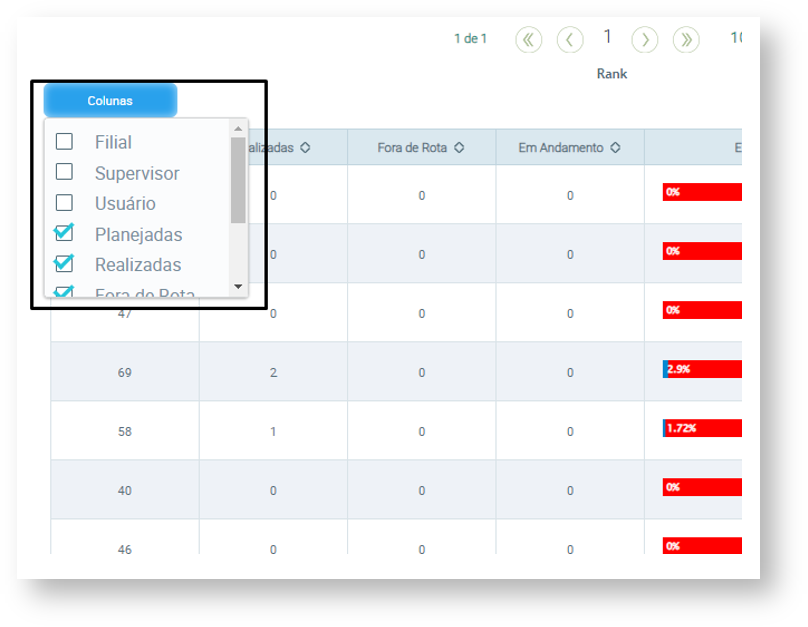The height and width of the screenshot is (627, 808).
Task: Sort by Fora de Rota icon
Action: click(x=459, y=148)
